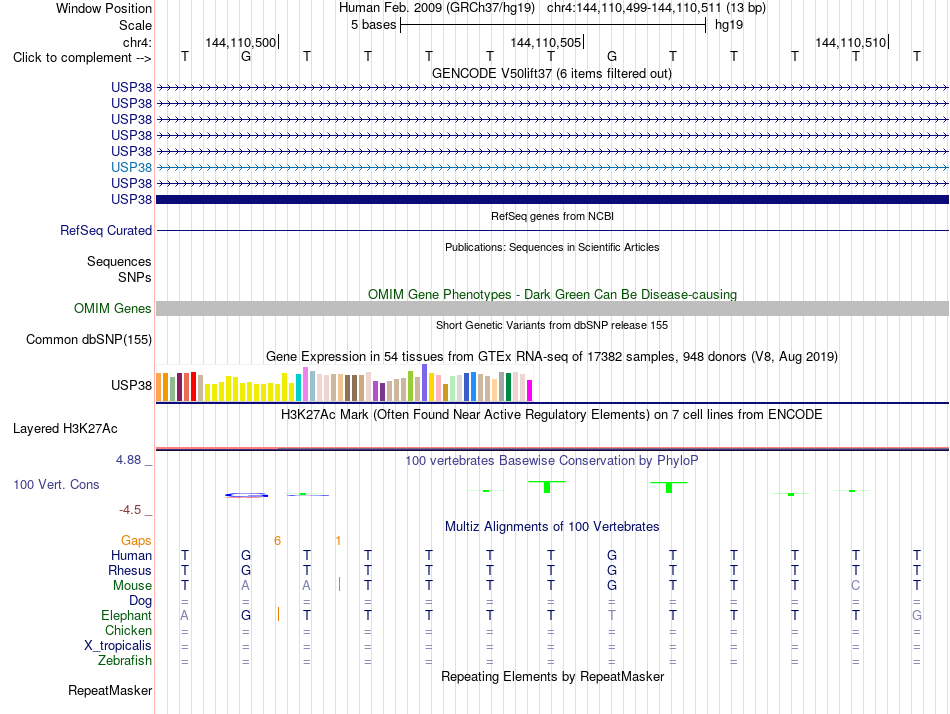
Task: Click the 'Human Feb. 2009 (GRCh37/hg19)' title text
Action: 437,8
